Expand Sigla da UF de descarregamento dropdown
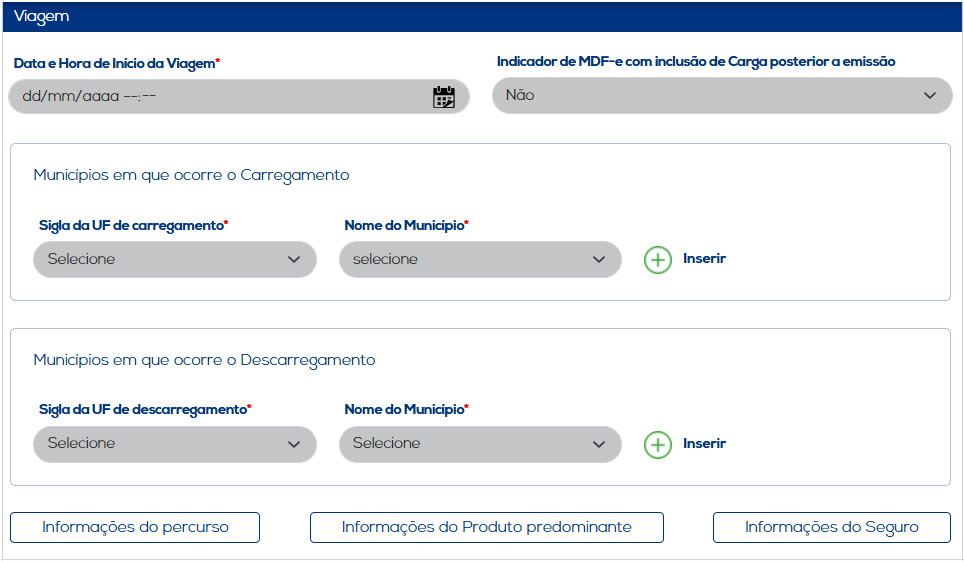The width and height of the screenshot is (964, 562). point(175,443)
